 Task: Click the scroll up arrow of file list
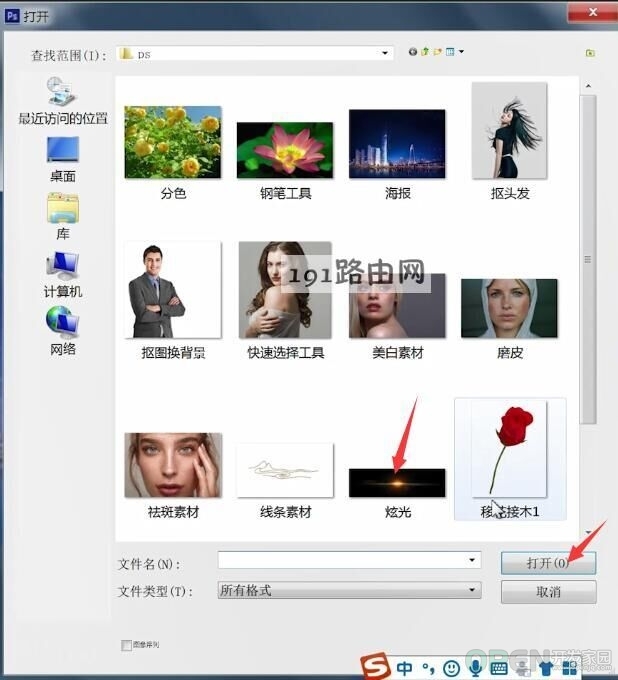588,86
